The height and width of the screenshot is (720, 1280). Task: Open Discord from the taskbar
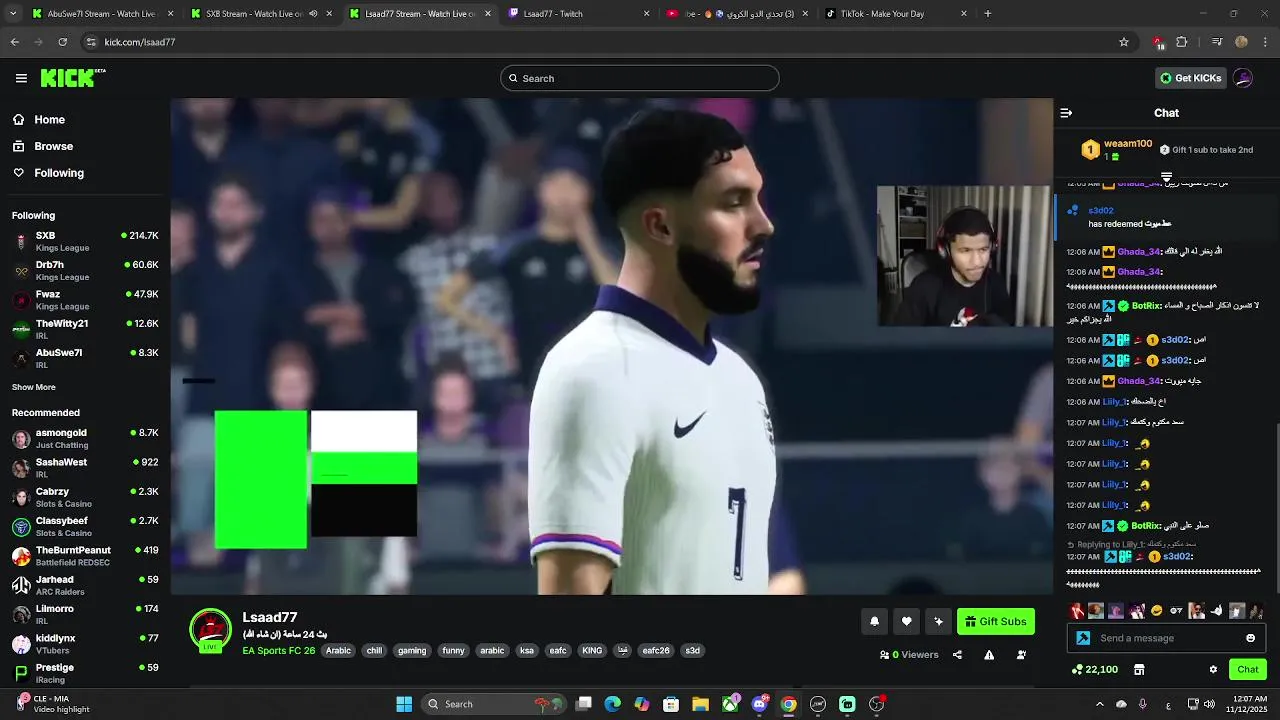pos(759,704)
